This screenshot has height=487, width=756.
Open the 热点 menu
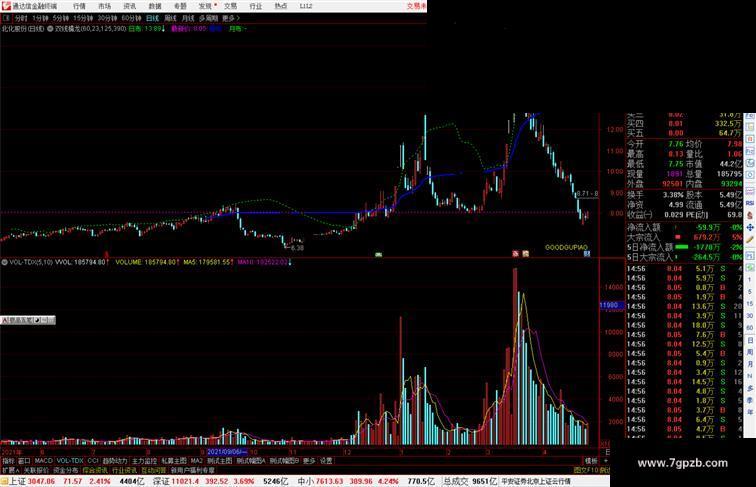click(281, 6)
